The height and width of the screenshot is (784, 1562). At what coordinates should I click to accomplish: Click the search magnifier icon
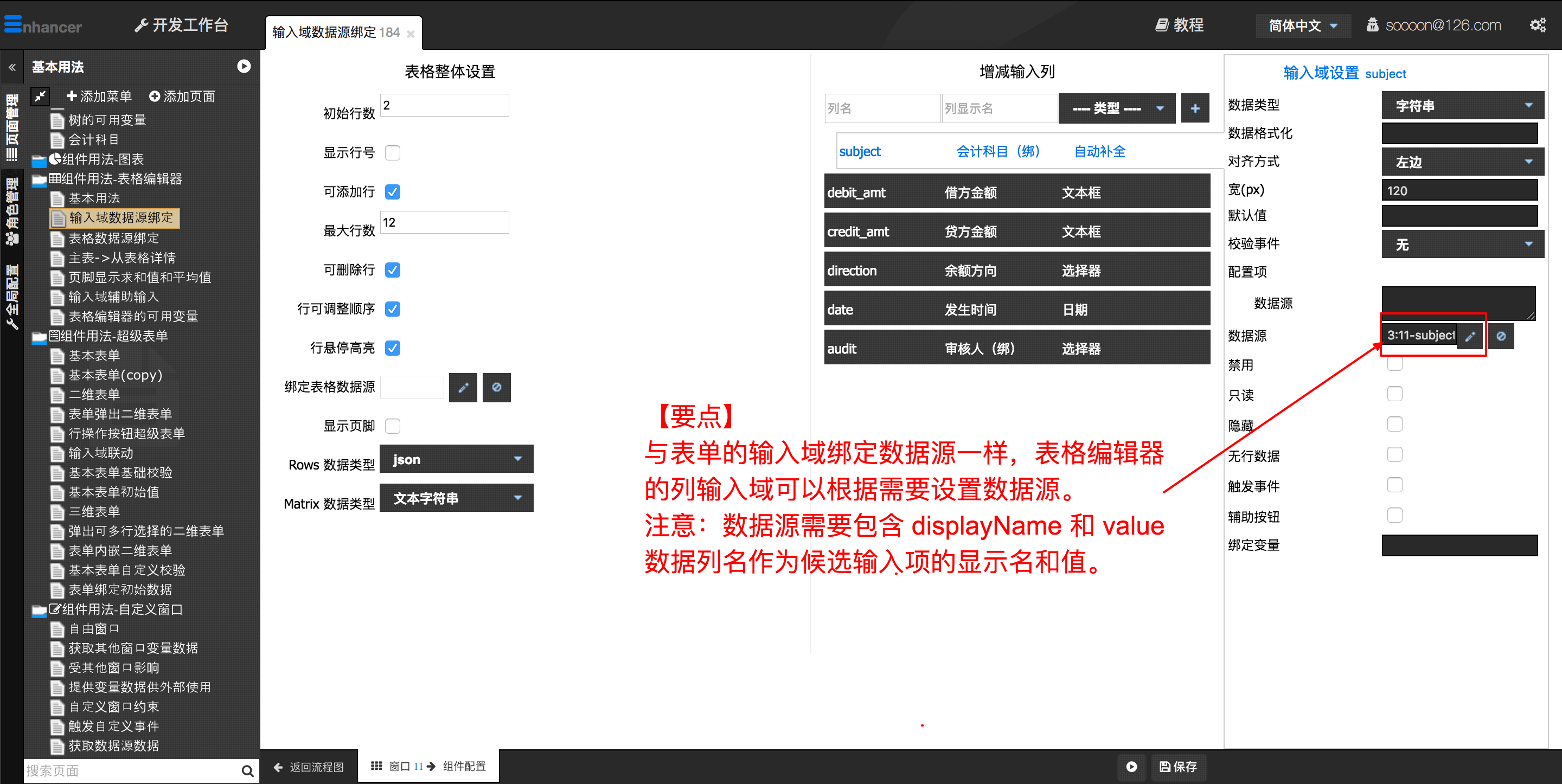click(x=247, y=770)
